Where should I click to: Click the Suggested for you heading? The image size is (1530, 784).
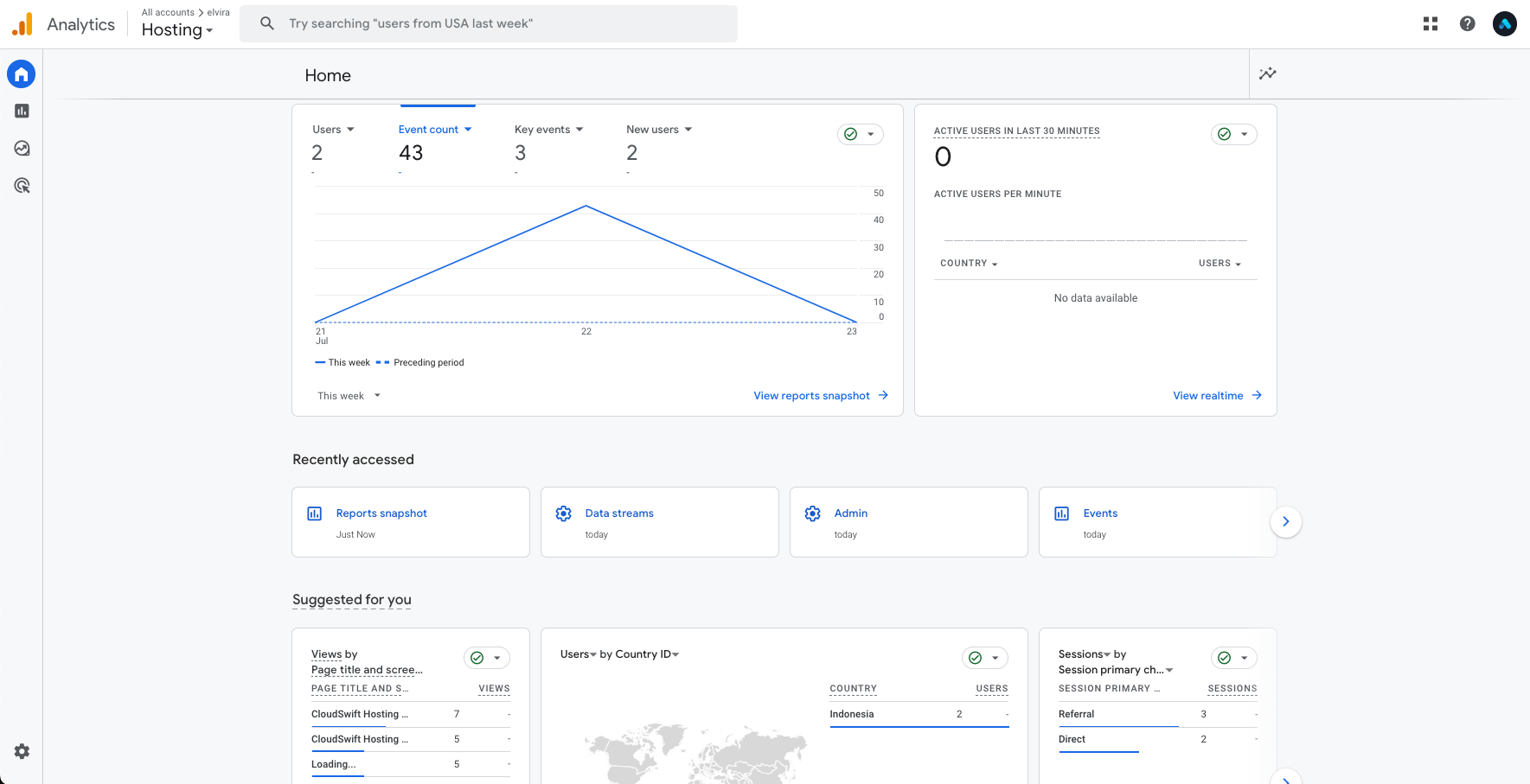coord(352,600)
